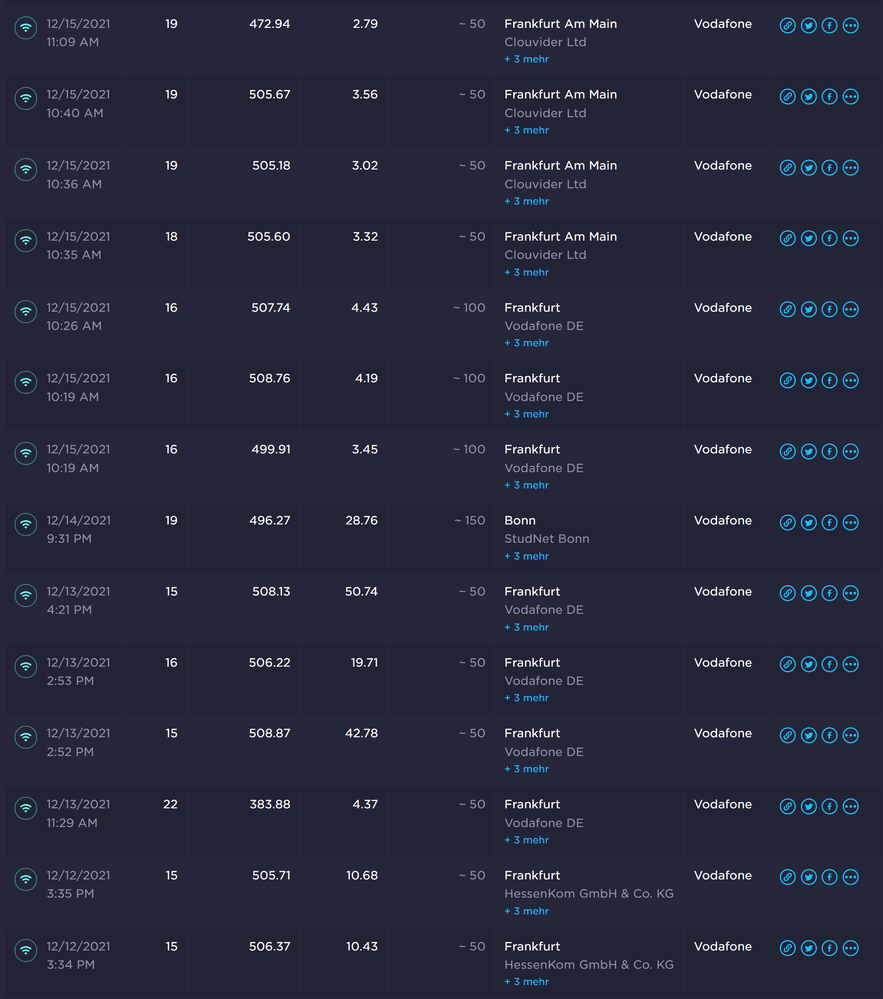Copy link icon for the 10:36 AM result
Image resolution: width=883 pixels, height=999 pixels.
pyautogui.click(x=787, y=168)
